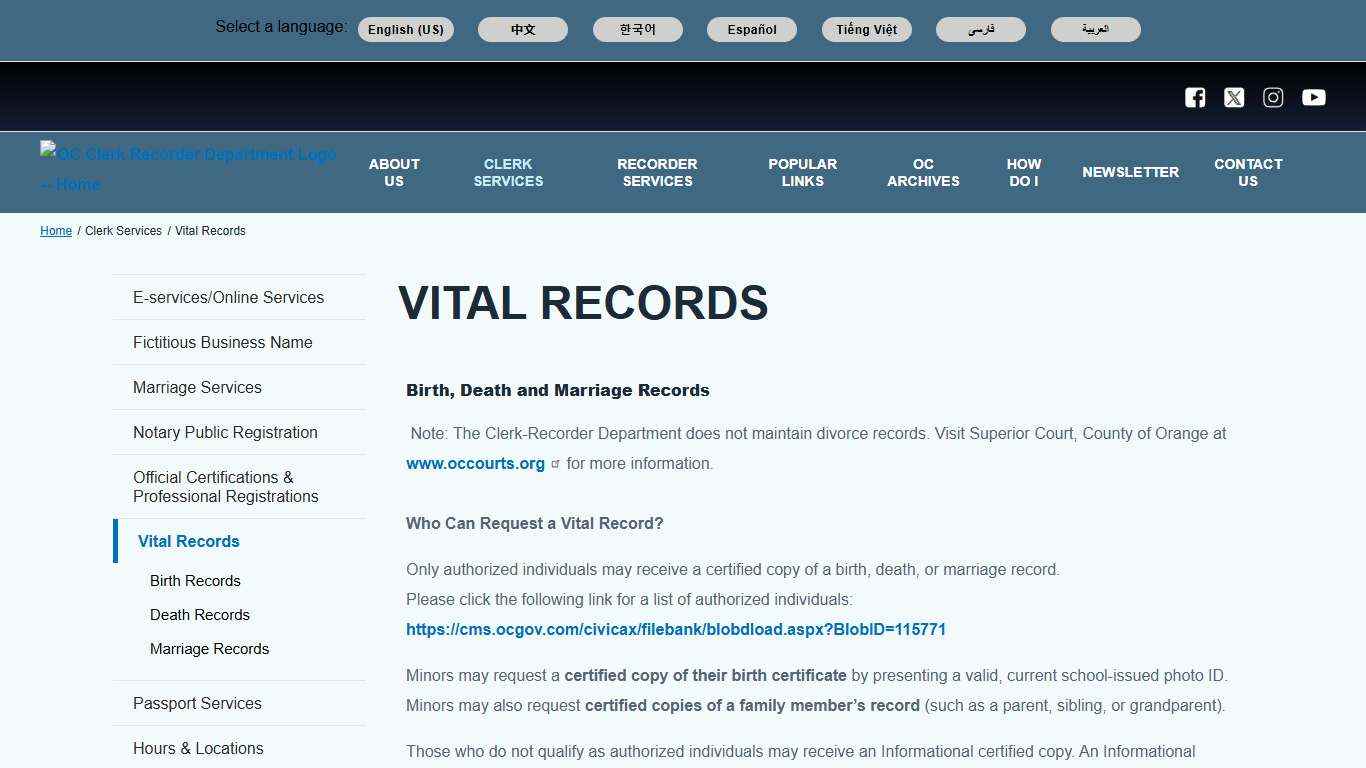Expand the Popular Links menu

click(x=802, y=172)
